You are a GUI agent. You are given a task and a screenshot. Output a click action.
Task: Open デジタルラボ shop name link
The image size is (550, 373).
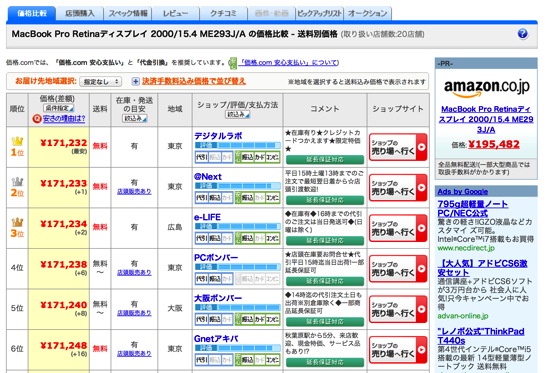(x=218, y=136)
